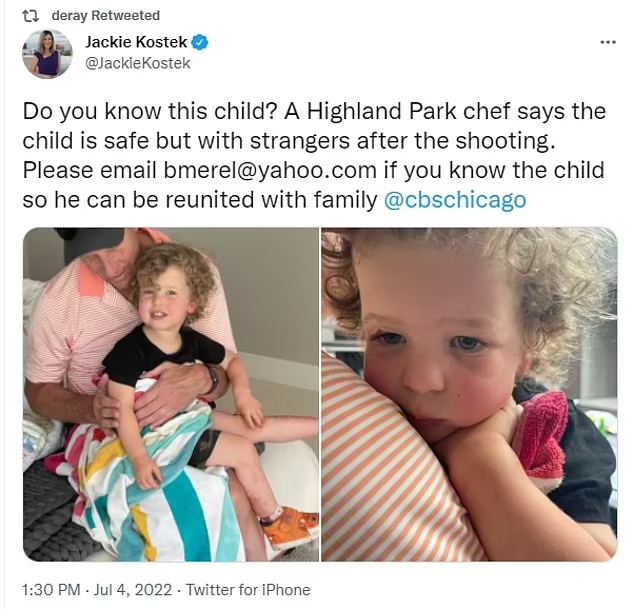The image size is (634, 609).
Task: Open right close-up photo of the child
Action: (x=469, y=394)
